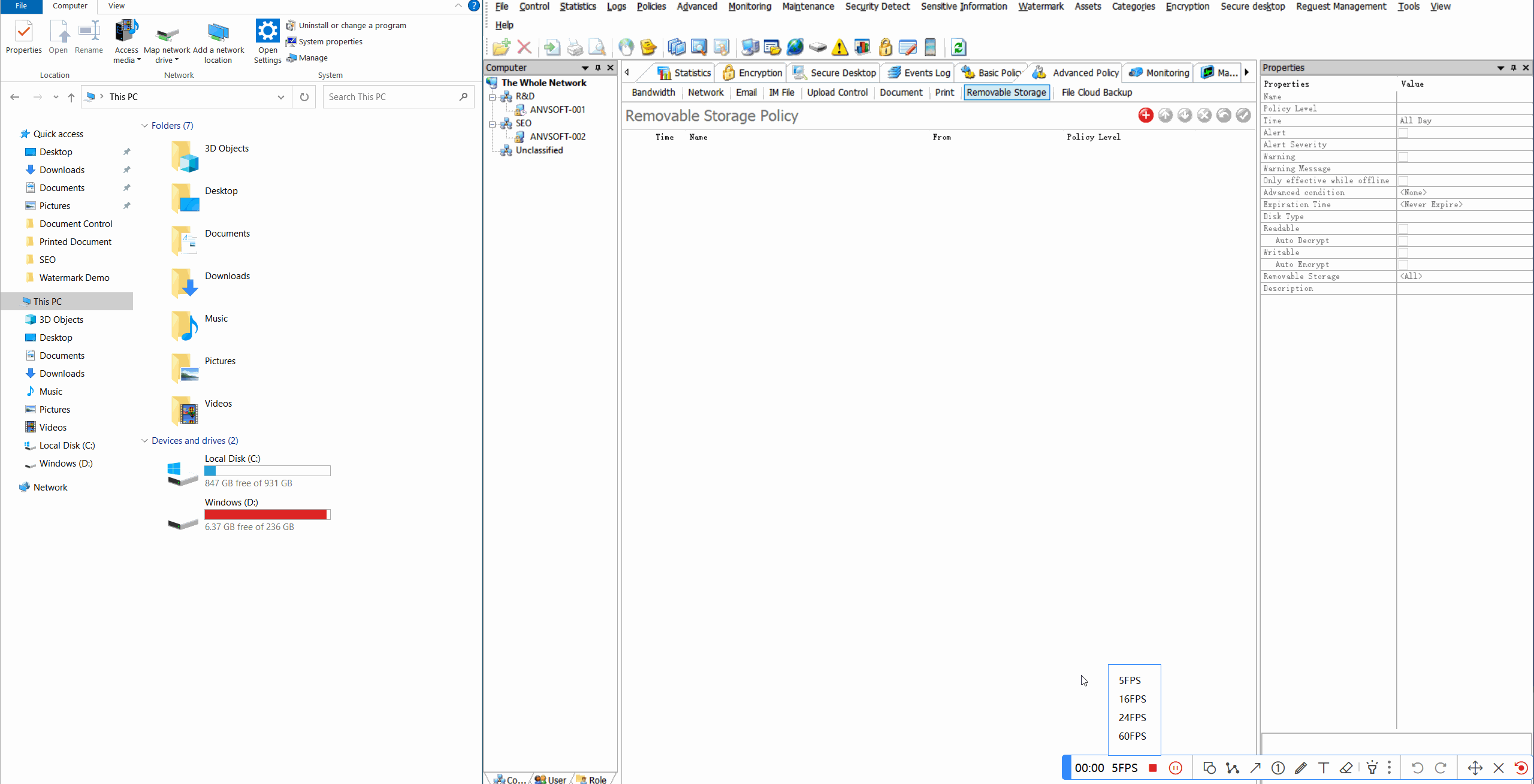The height and width of the screenshot is (784, 1534).
Task: Collapse the Folders (7) section
Action: 144,126
